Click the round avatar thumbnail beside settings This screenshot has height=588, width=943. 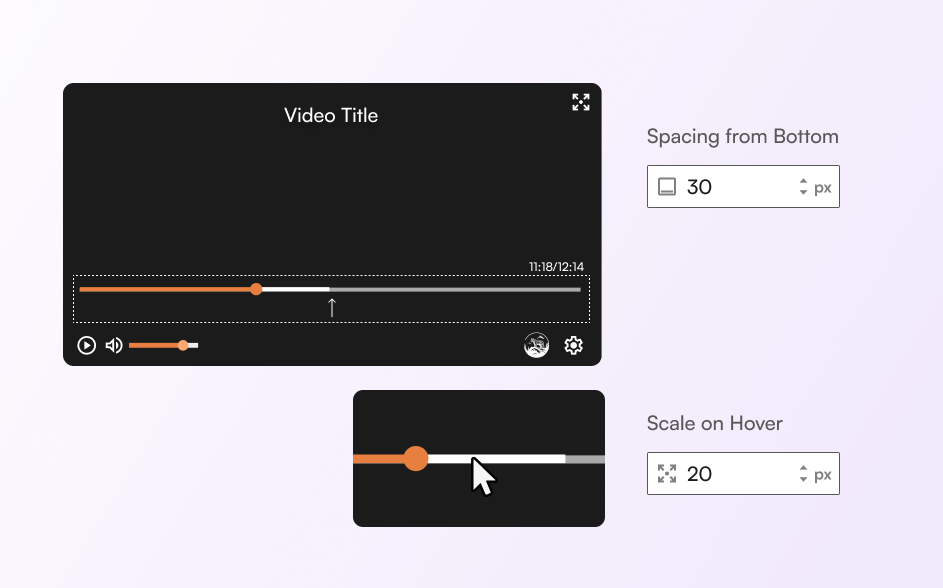(536, 345)
